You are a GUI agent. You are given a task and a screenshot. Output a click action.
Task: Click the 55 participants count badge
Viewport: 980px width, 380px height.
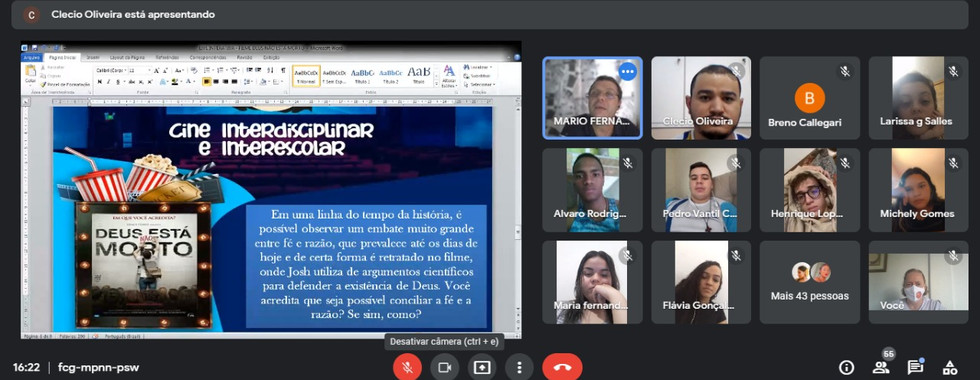(x=889, y=354)
